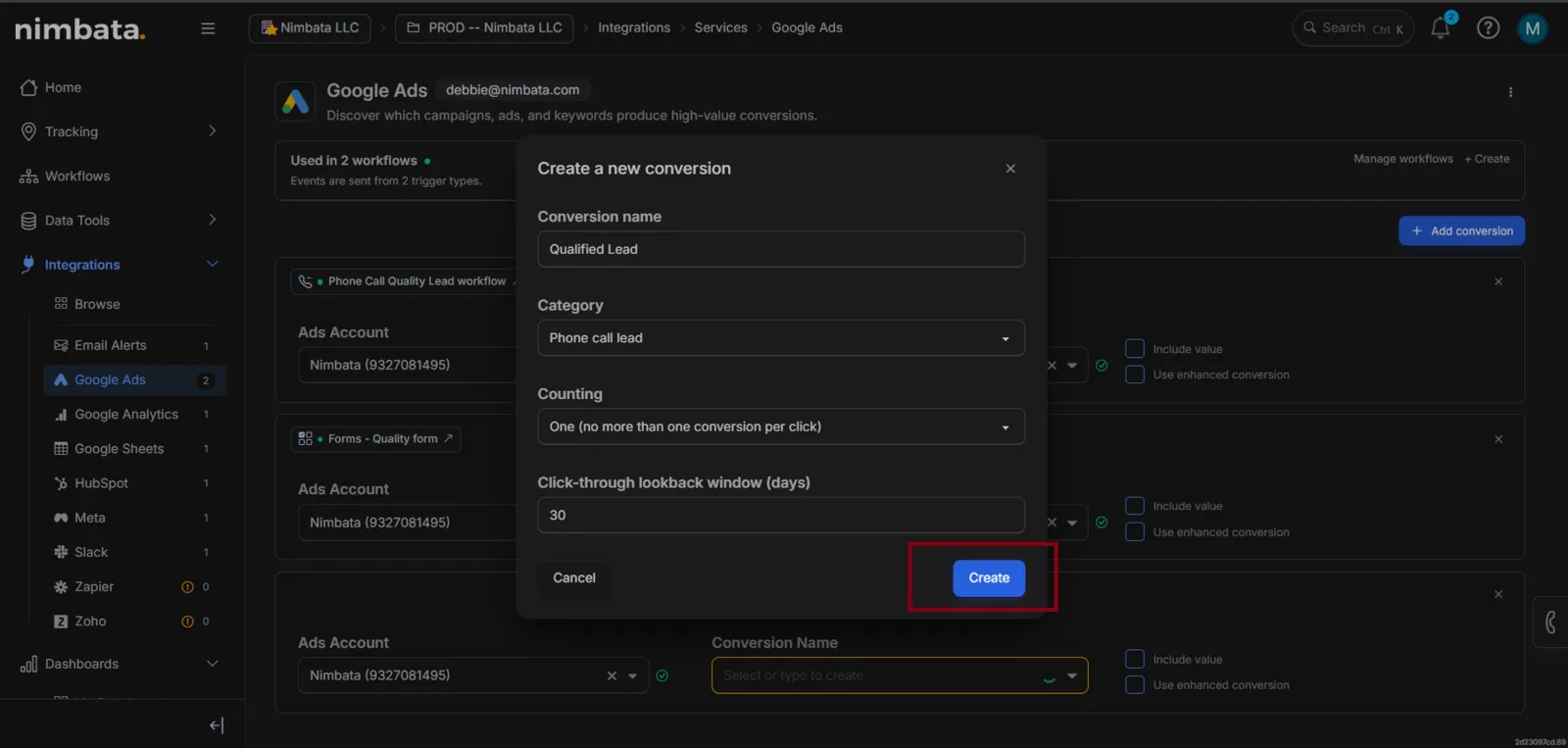This screenshot has width=1568, height=748.
Task: Open the user avatar M
Action: click(1533, 28)
